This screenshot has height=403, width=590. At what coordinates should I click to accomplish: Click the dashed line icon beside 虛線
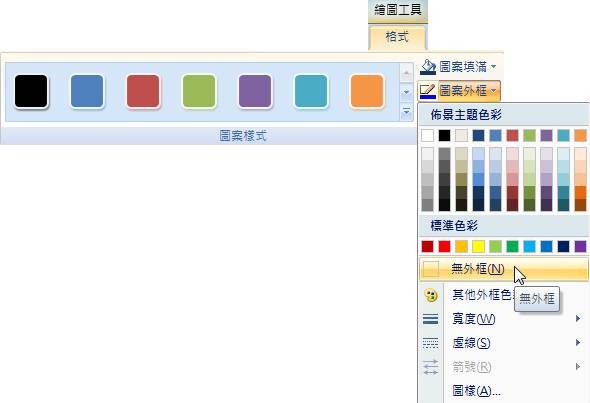pos(430,343)
